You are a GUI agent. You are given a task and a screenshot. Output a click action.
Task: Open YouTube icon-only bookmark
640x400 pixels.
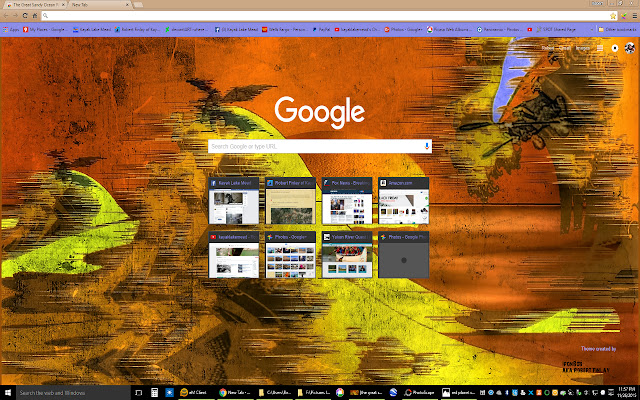click(529, 29)
